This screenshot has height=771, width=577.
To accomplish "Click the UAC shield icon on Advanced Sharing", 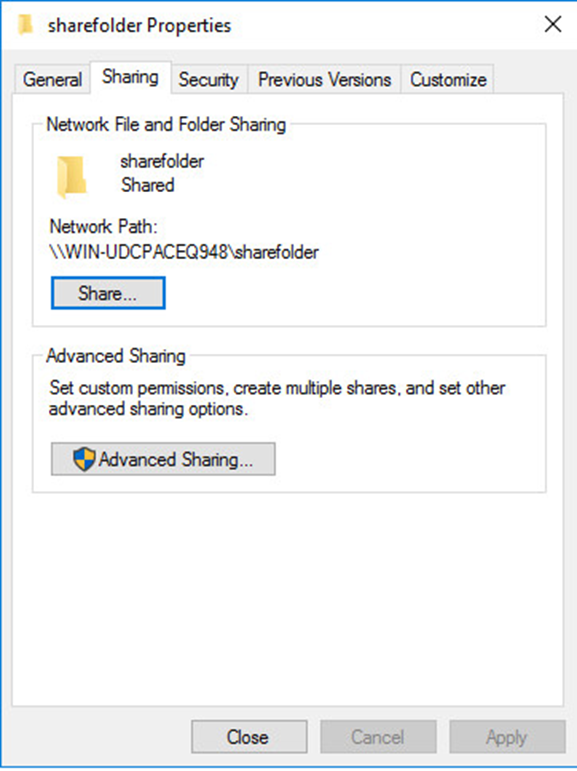I will click(84, 459).
